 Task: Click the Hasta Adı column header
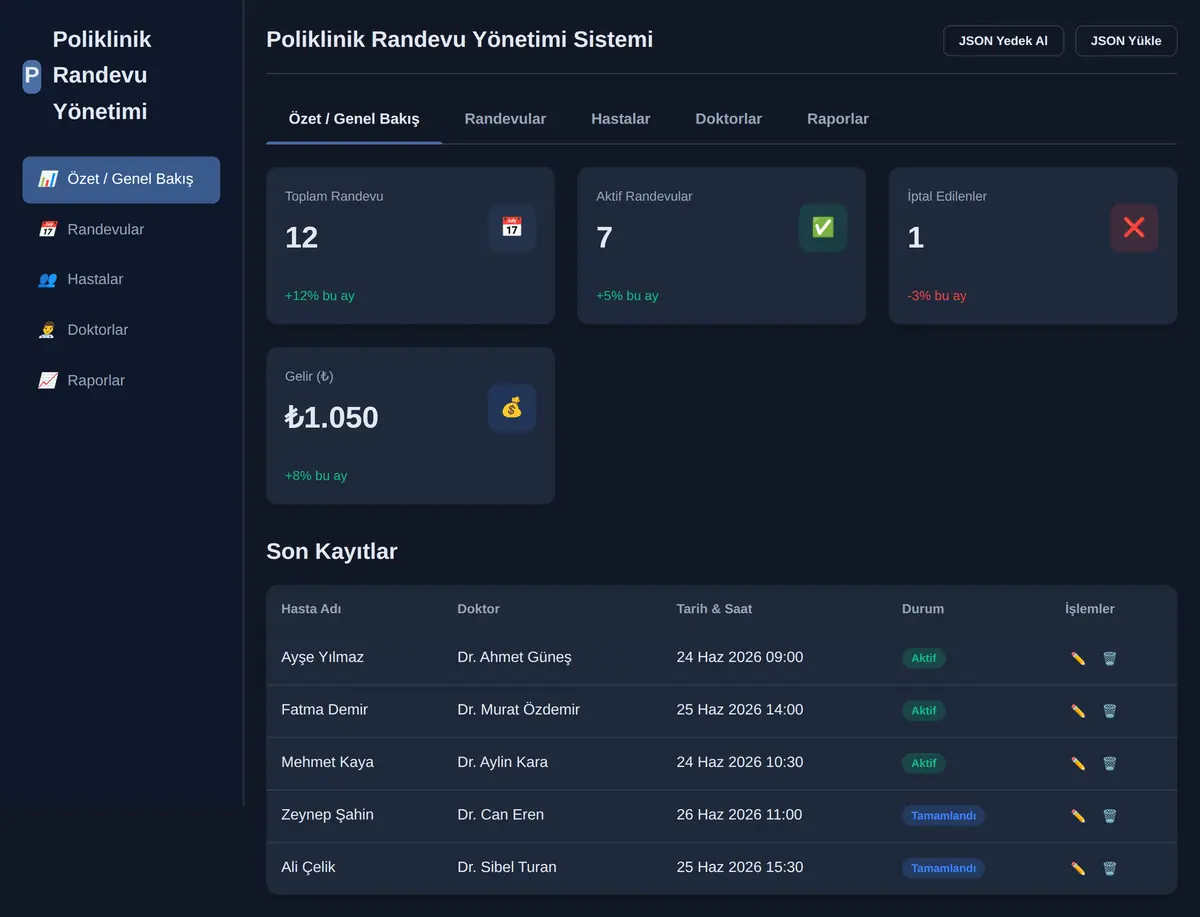point(311,609)
